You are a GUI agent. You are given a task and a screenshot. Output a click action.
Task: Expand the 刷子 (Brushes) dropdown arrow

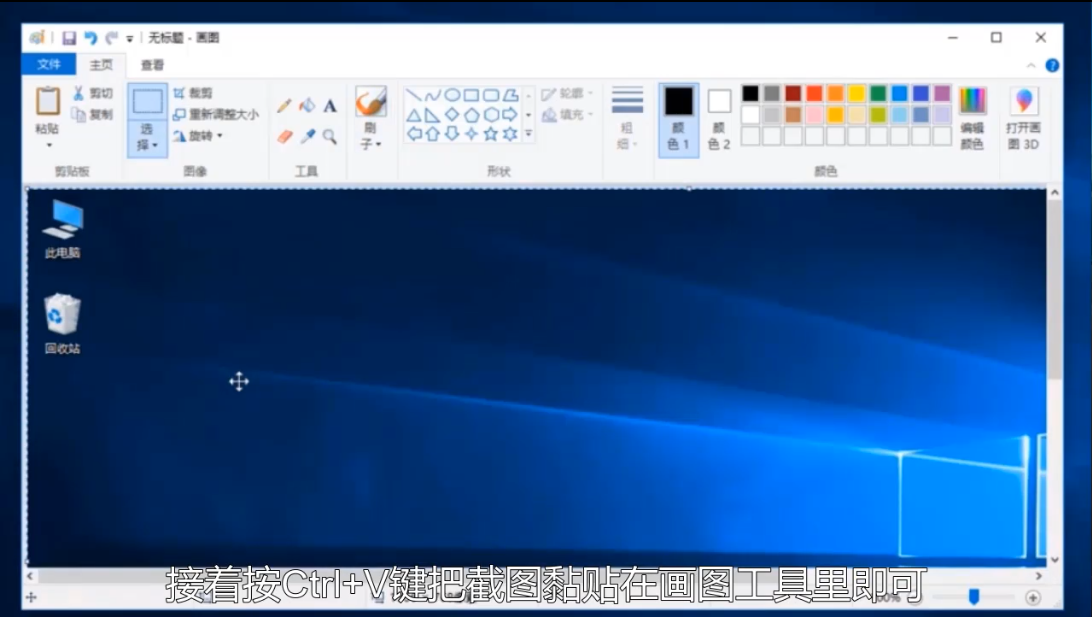click(x=378, y=145)
